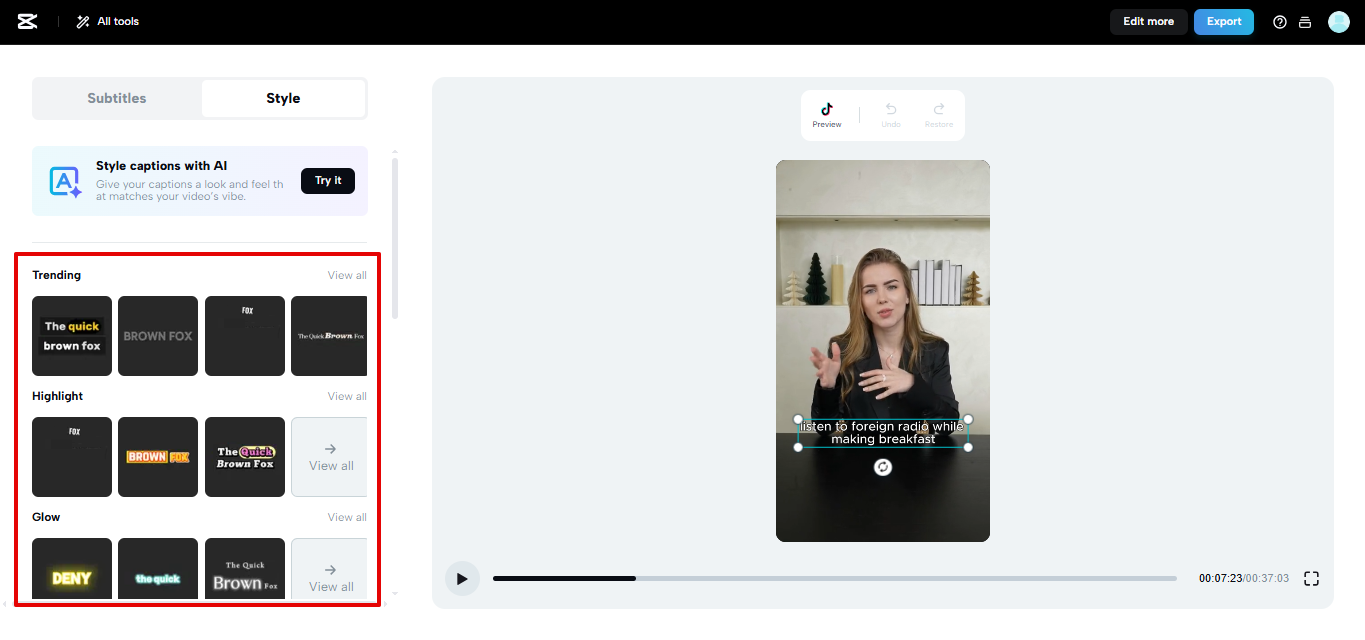Image resolution: width=1365 pixels, height=640 pixels.
Task: Click the plan/billing icon in the top bar
Action: click(x=1305, y=21)
